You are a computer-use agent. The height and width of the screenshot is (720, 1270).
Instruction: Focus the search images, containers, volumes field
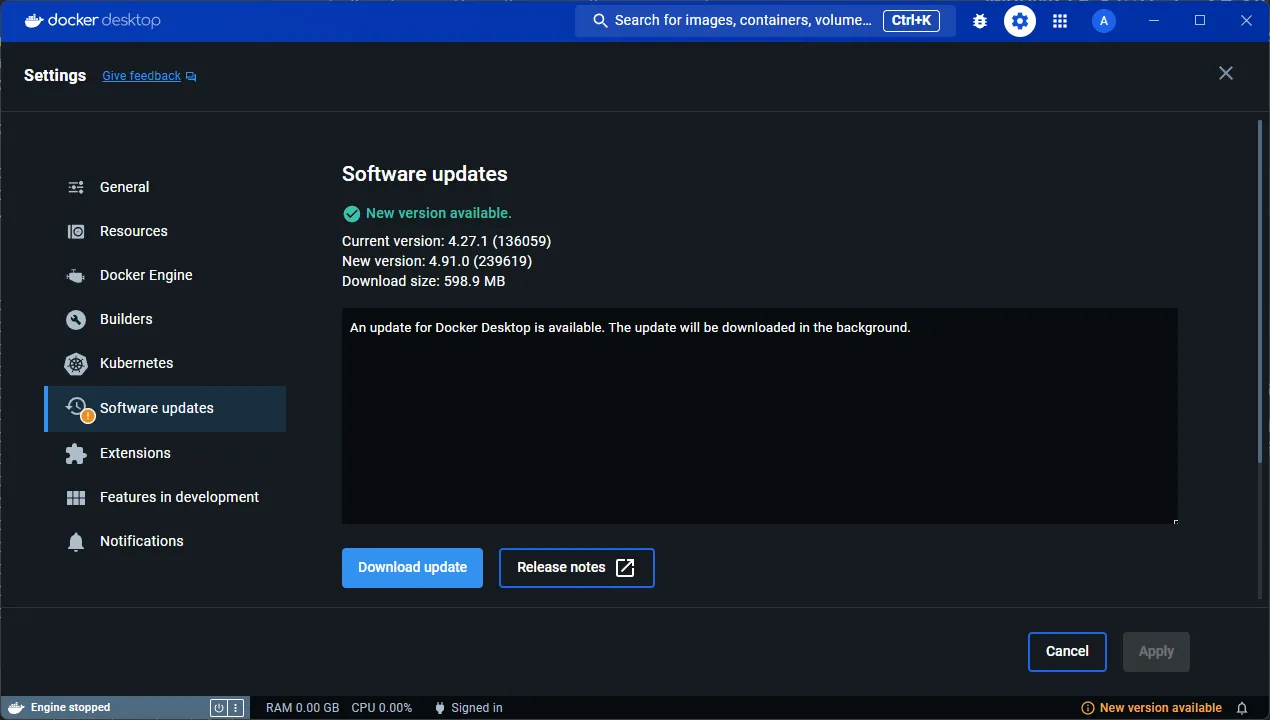[x=765, y=20]
